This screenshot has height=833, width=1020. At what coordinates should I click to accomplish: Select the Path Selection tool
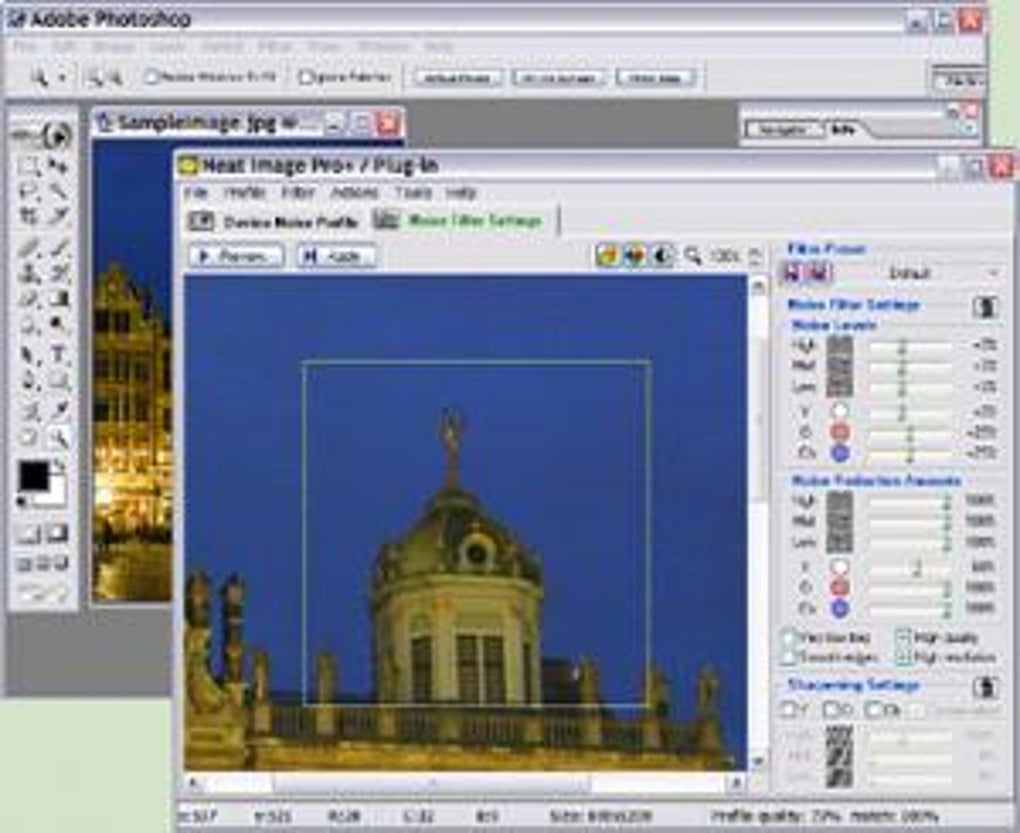tap(29, 355)
